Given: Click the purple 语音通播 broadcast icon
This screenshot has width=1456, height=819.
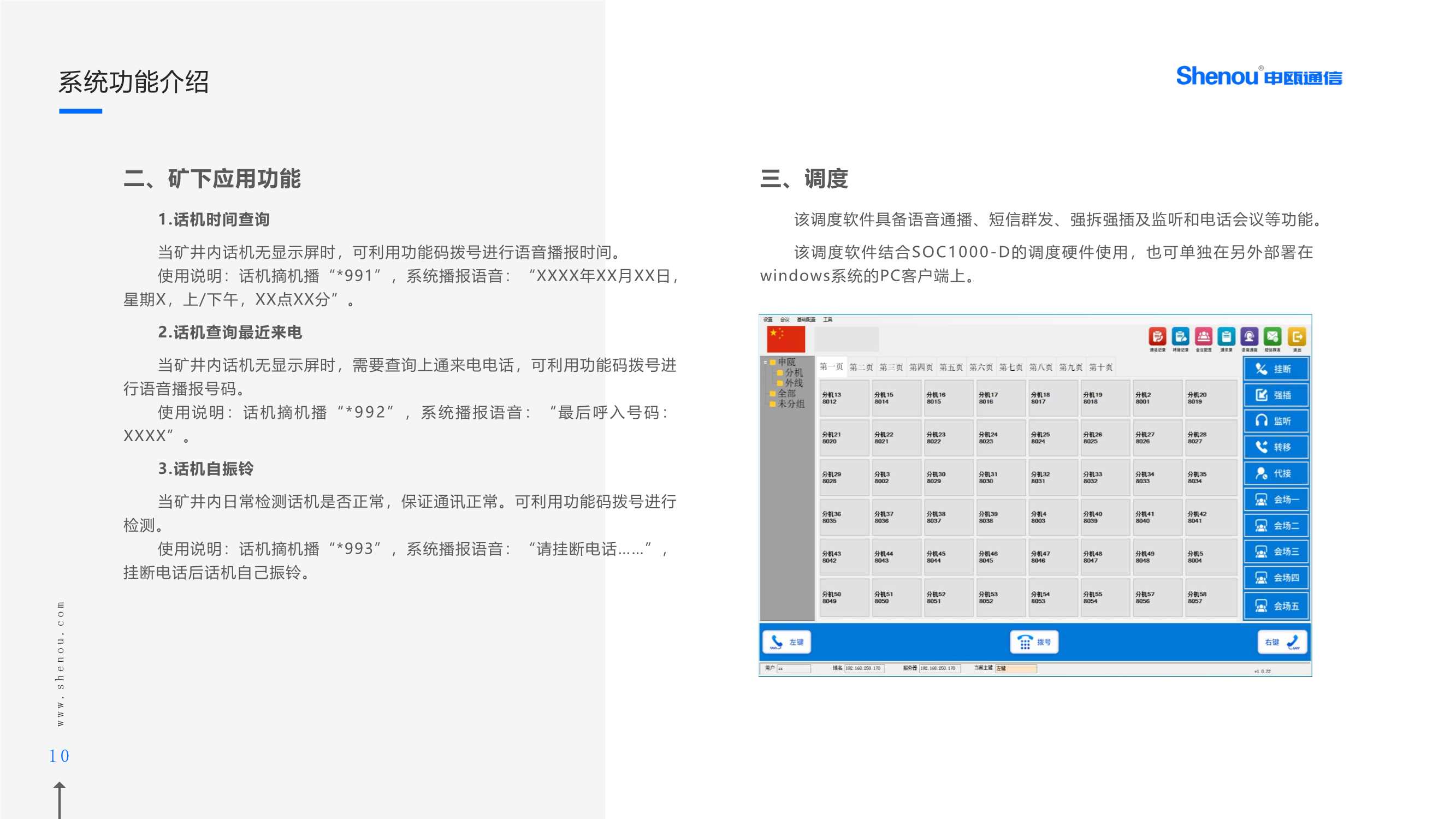Looking at the screenshot, I should (1249, 337).
